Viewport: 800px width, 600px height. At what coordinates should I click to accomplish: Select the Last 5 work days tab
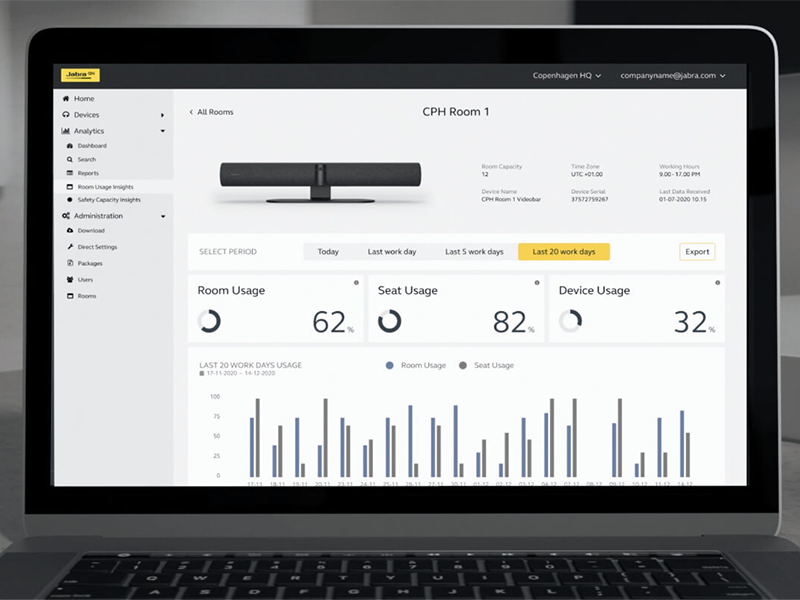[474, 252]
